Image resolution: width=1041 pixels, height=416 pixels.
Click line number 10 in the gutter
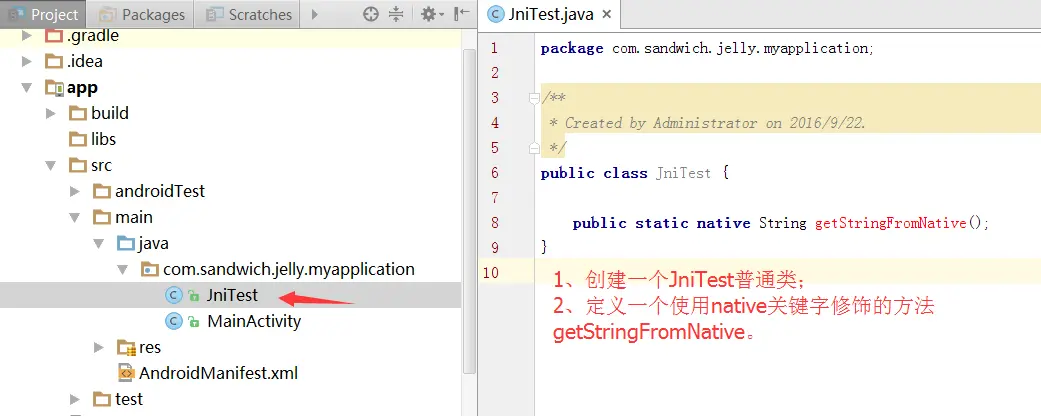click(x=492, y=272)
